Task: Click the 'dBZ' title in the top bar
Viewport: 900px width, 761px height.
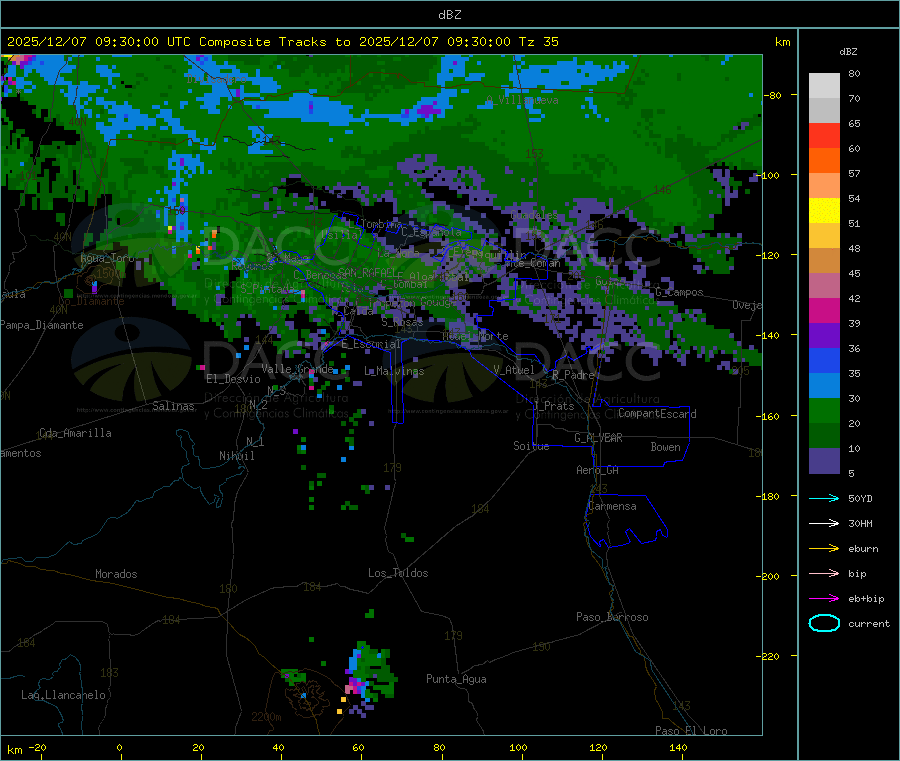Action: tap(449, 15)
